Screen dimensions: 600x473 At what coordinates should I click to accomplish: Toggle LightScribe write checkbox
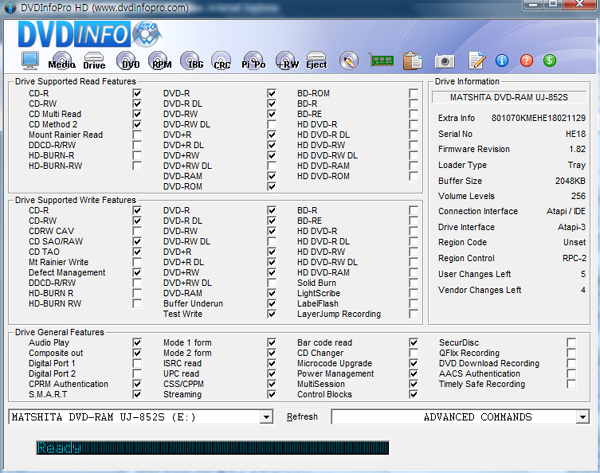[413, 293]
